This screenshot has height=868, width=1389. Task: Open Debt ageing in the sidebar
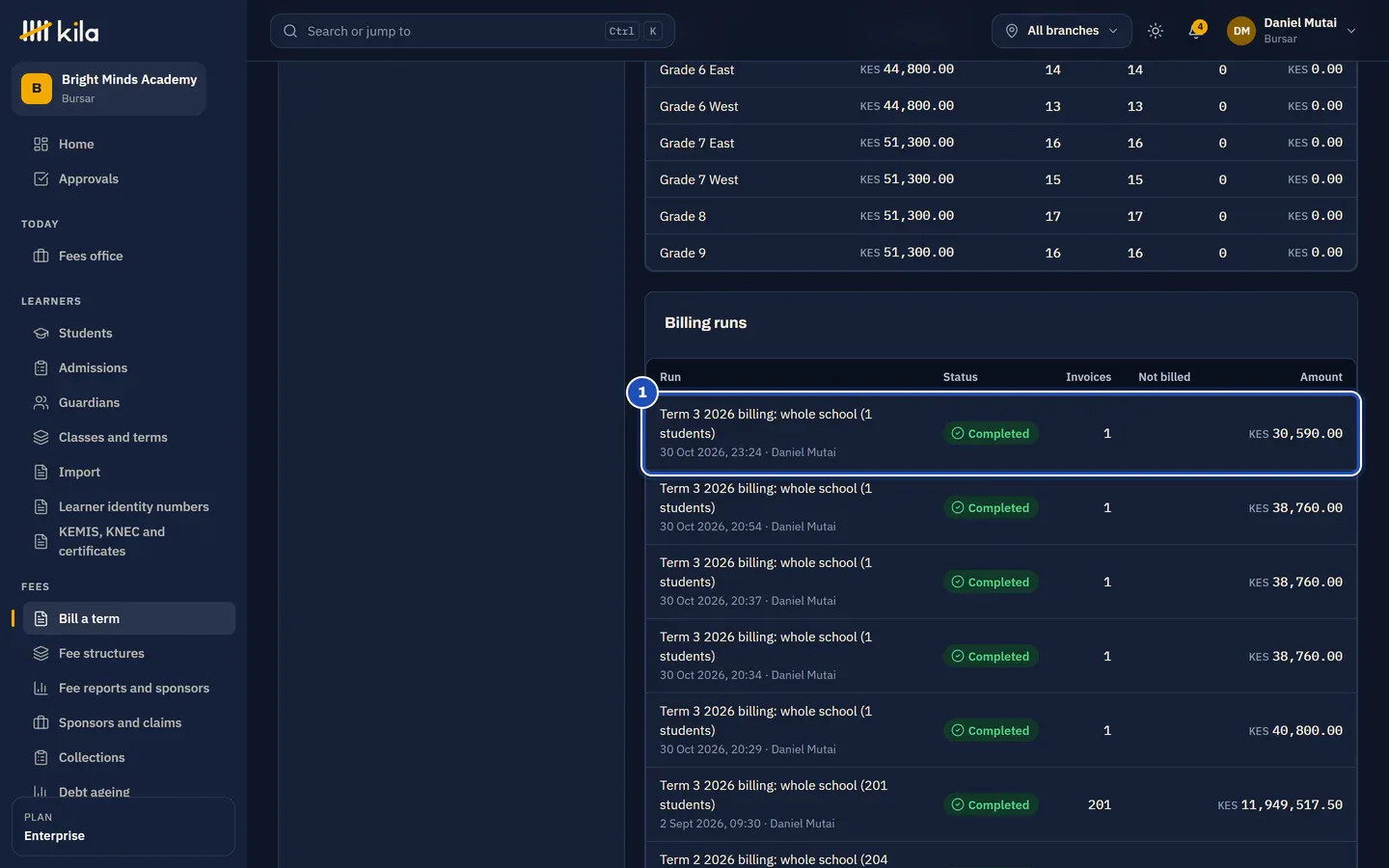click(129, 790)
